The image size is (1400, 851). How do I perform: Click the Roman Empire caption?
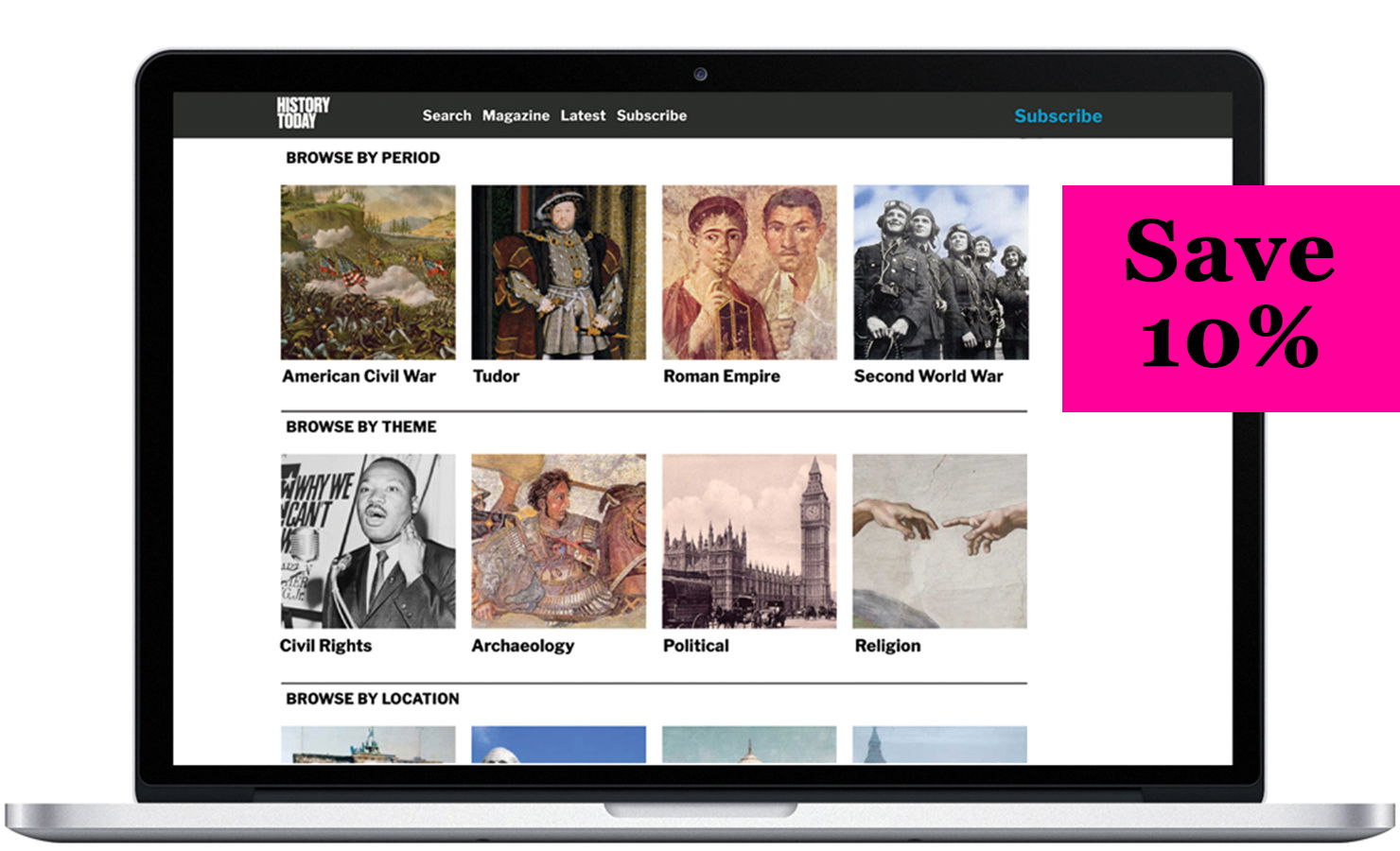tap(722, 376)
